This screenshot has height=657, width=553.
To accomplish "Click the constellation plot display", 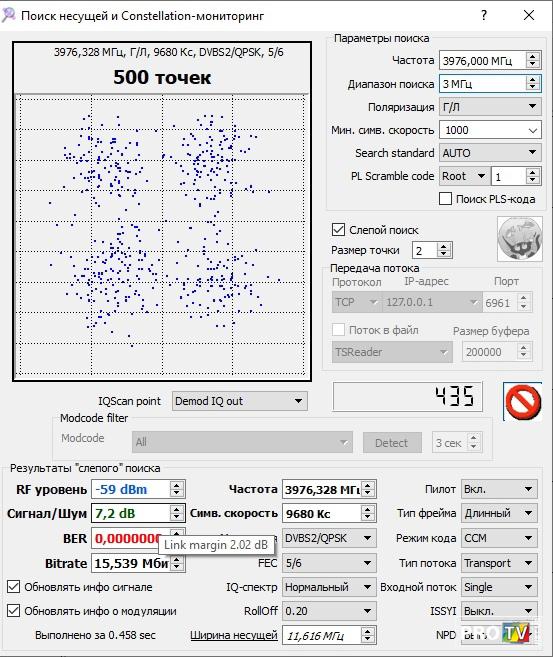I will [x=162, y=235].
